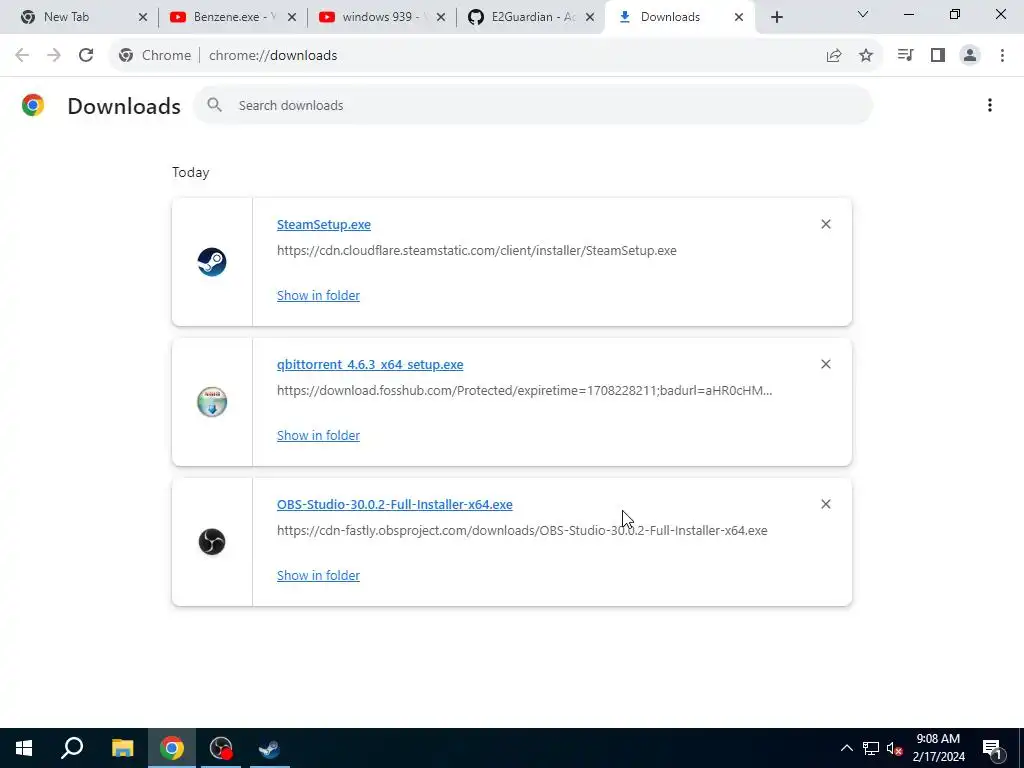Viewport: 1024px width, 768px height.
Task: Open the Downloads page more actions menu
Action: pos(989,105)
